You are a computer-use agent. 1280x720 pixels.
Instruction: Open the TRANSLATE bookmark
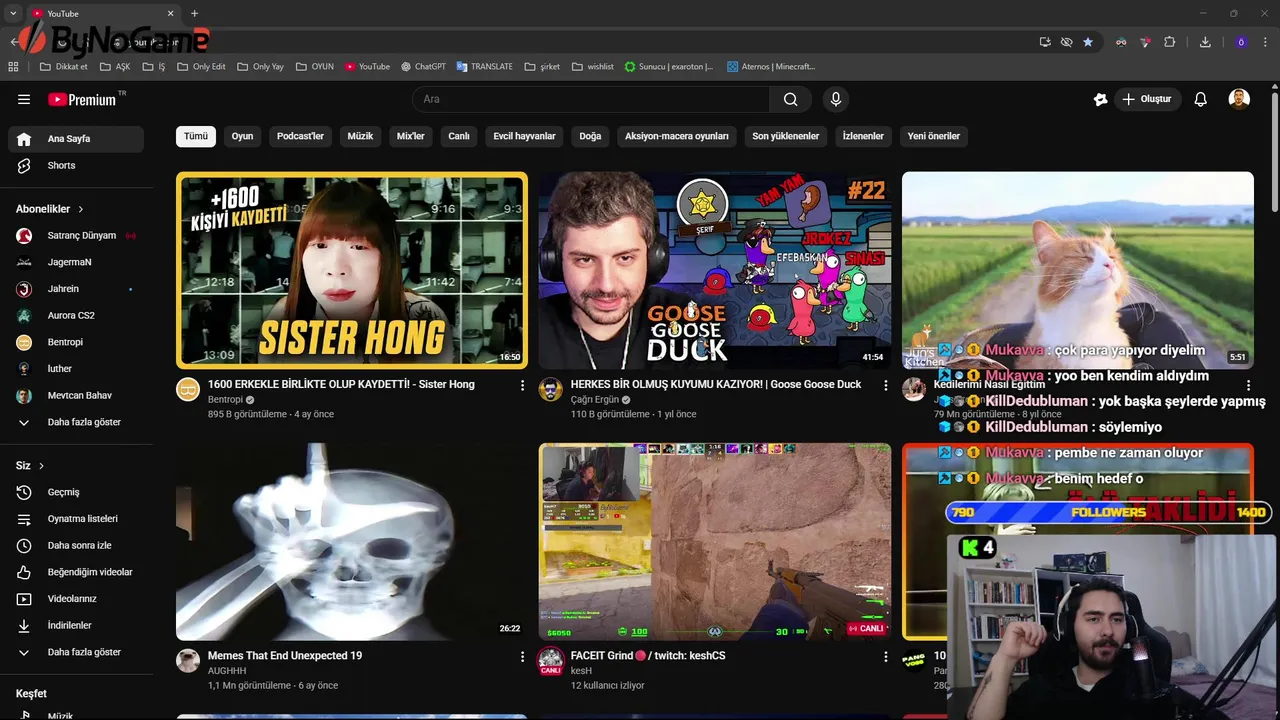coord(485,67)
